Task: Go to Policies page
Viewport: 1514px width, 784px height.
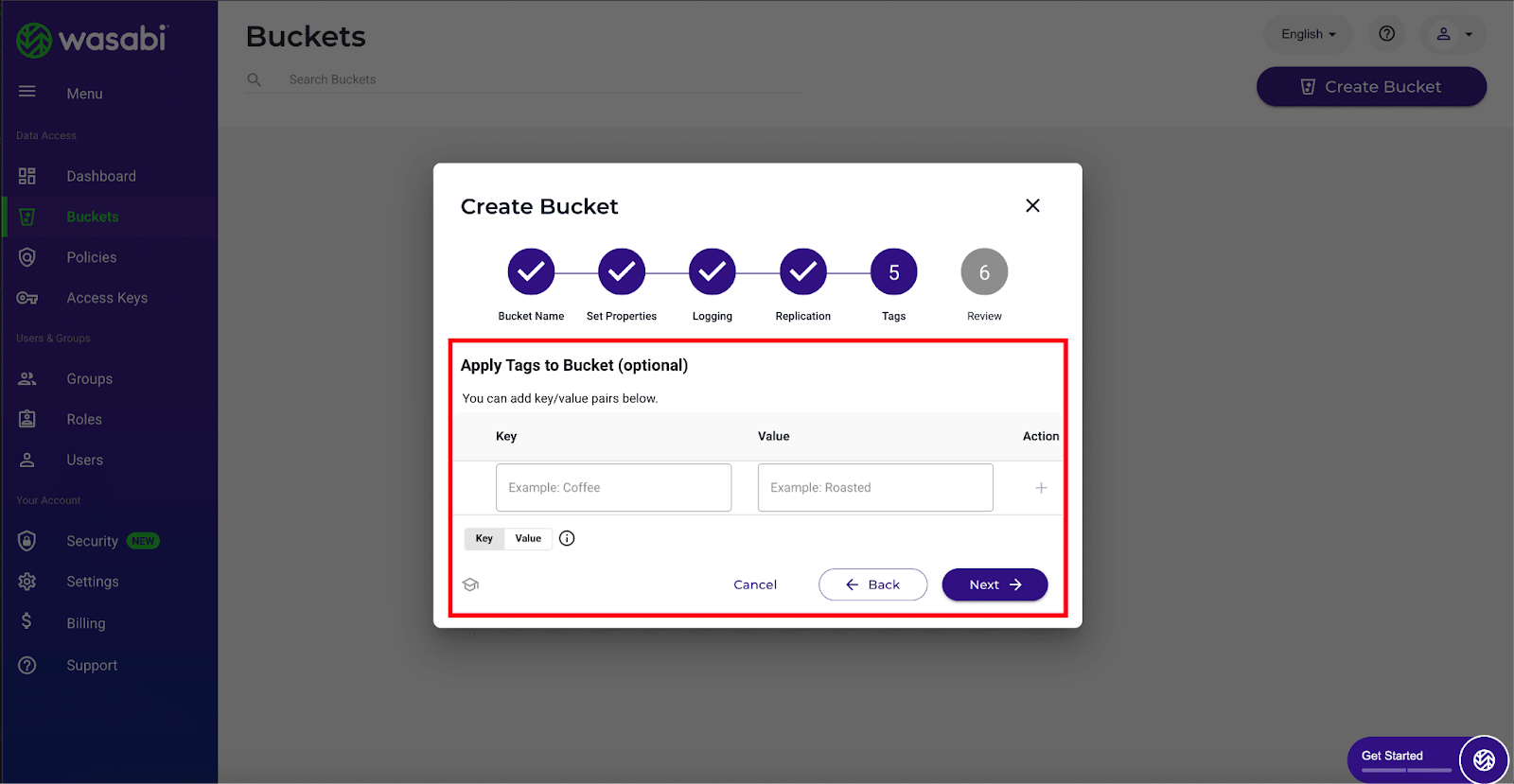Action: pos(92,257)
